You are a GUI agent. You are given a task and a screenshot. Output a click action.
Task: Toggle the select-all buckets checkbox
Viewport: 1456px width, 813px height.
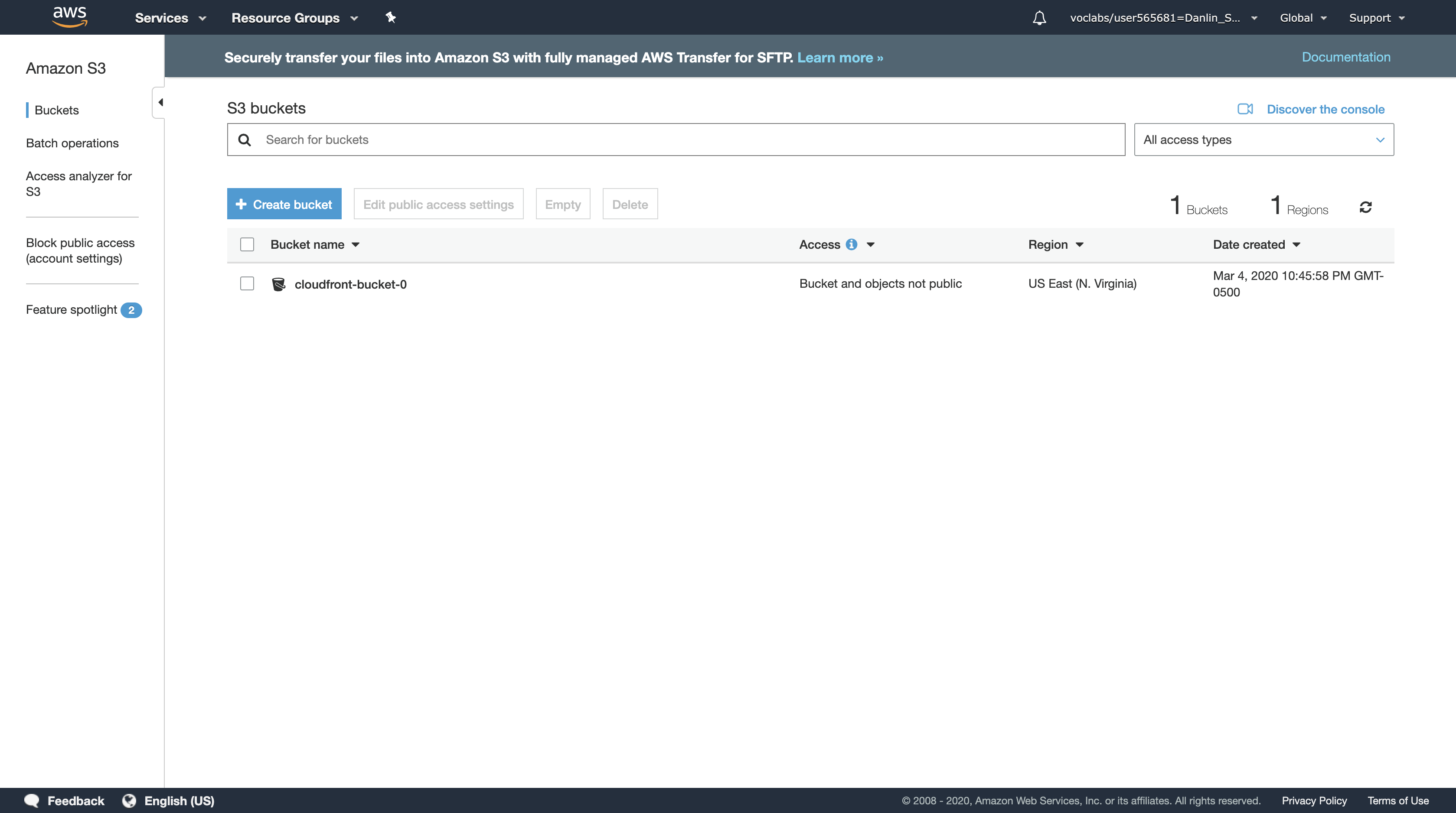click(x=247, y=244)
